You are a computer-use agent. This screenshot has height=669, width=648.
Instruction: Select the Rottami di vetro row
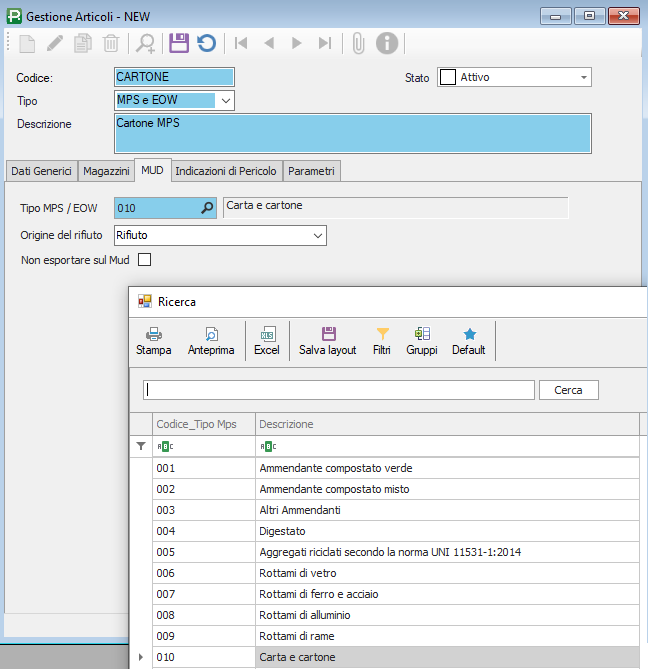point(298,573)
